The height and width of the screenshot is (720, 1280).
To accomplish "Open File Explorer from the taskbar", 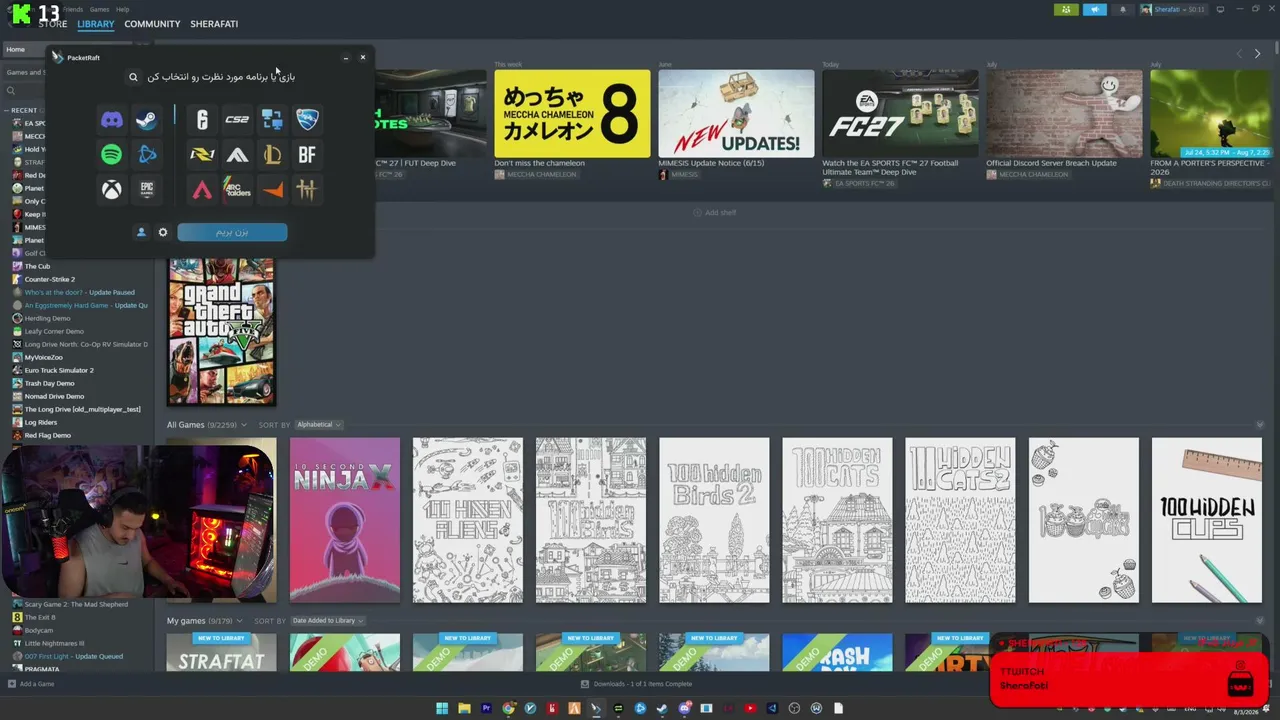I will coord(464,709).
